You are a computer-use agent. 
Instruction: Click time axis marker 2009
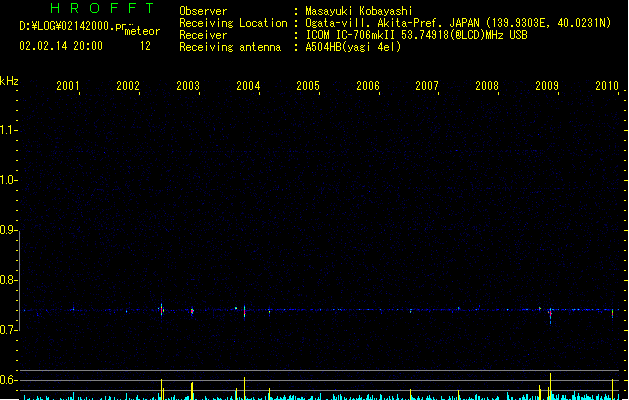click(547, 85)
